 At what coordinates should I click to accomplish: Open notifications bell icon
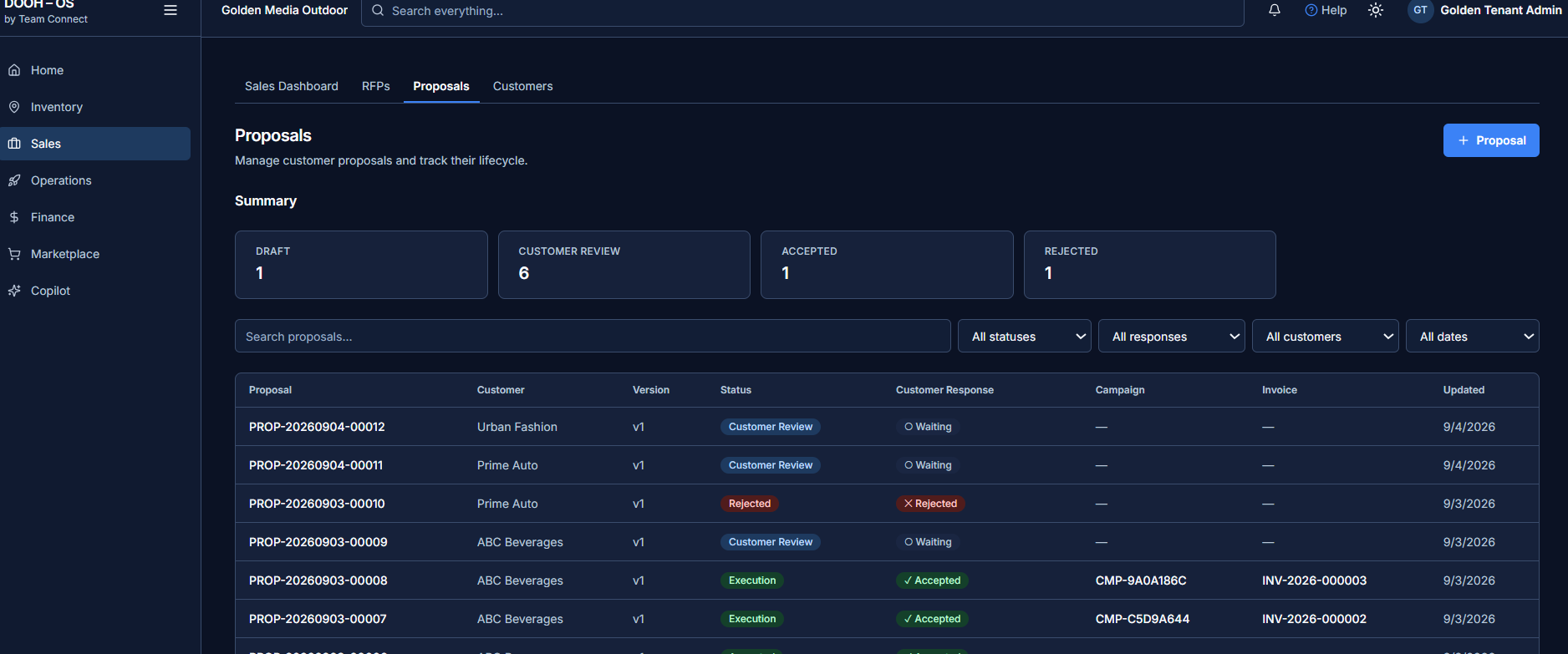coord(1275,10)
